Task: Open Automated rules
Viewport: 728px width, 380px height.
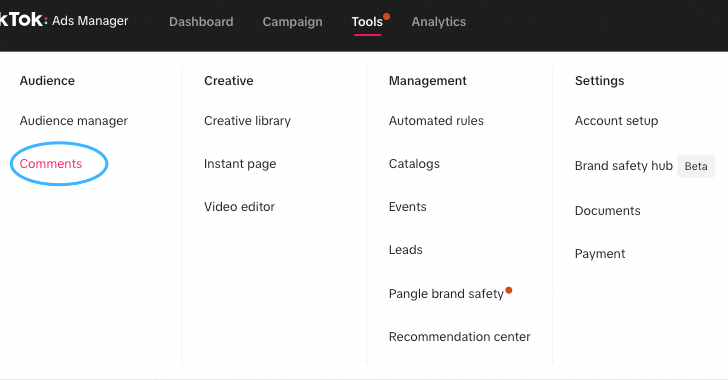Action: [436, 121]
